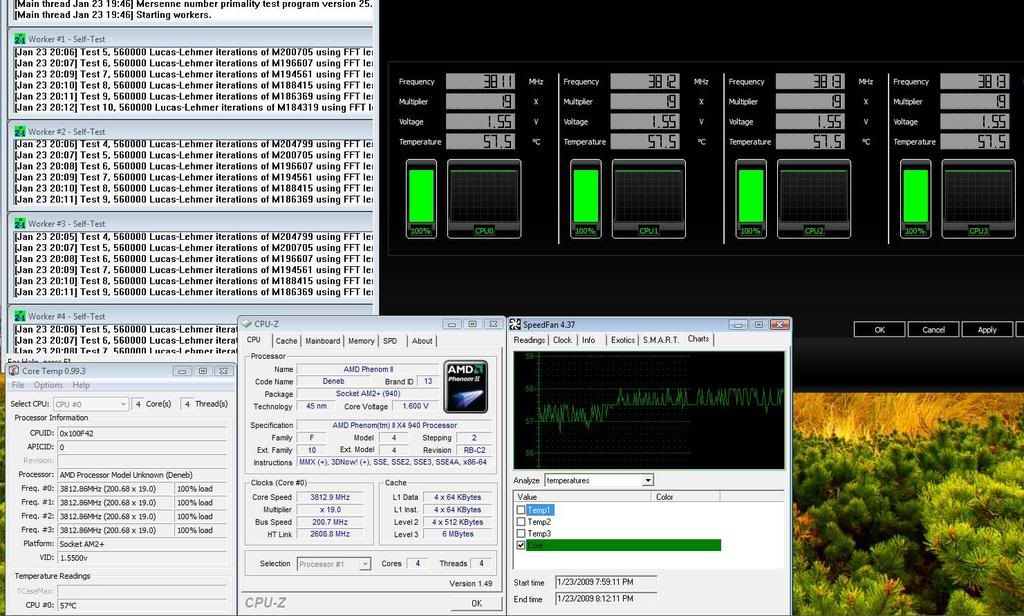Screen dimensions: 1024x616
Task: Click the SpeedFan temperature chart
Action: point(649,410)
